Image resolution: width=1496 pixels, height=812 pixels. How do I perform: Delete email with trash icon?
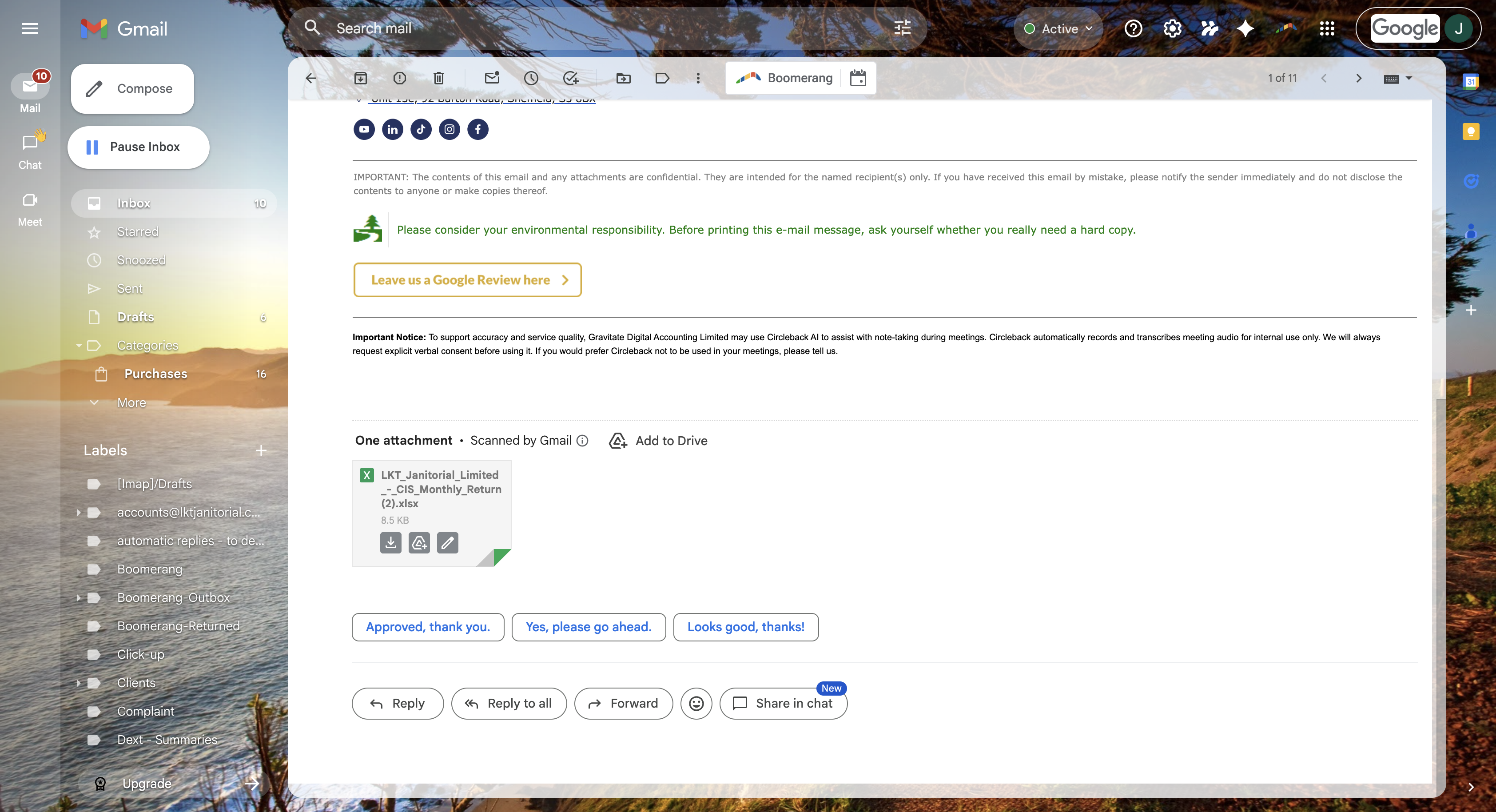[x=439, y=78]
